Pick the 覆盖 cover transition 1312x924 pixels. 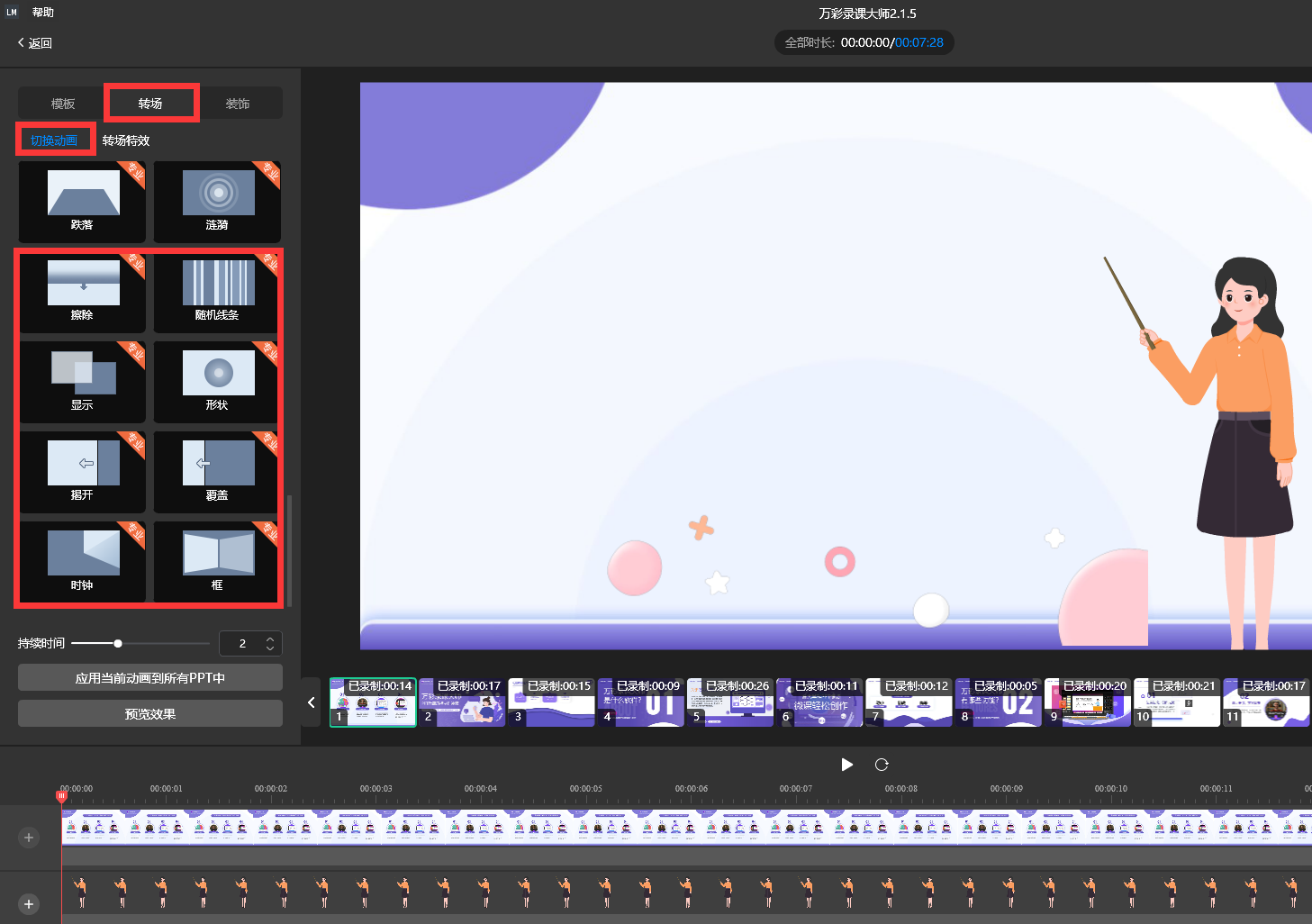[x=217, y=472]
